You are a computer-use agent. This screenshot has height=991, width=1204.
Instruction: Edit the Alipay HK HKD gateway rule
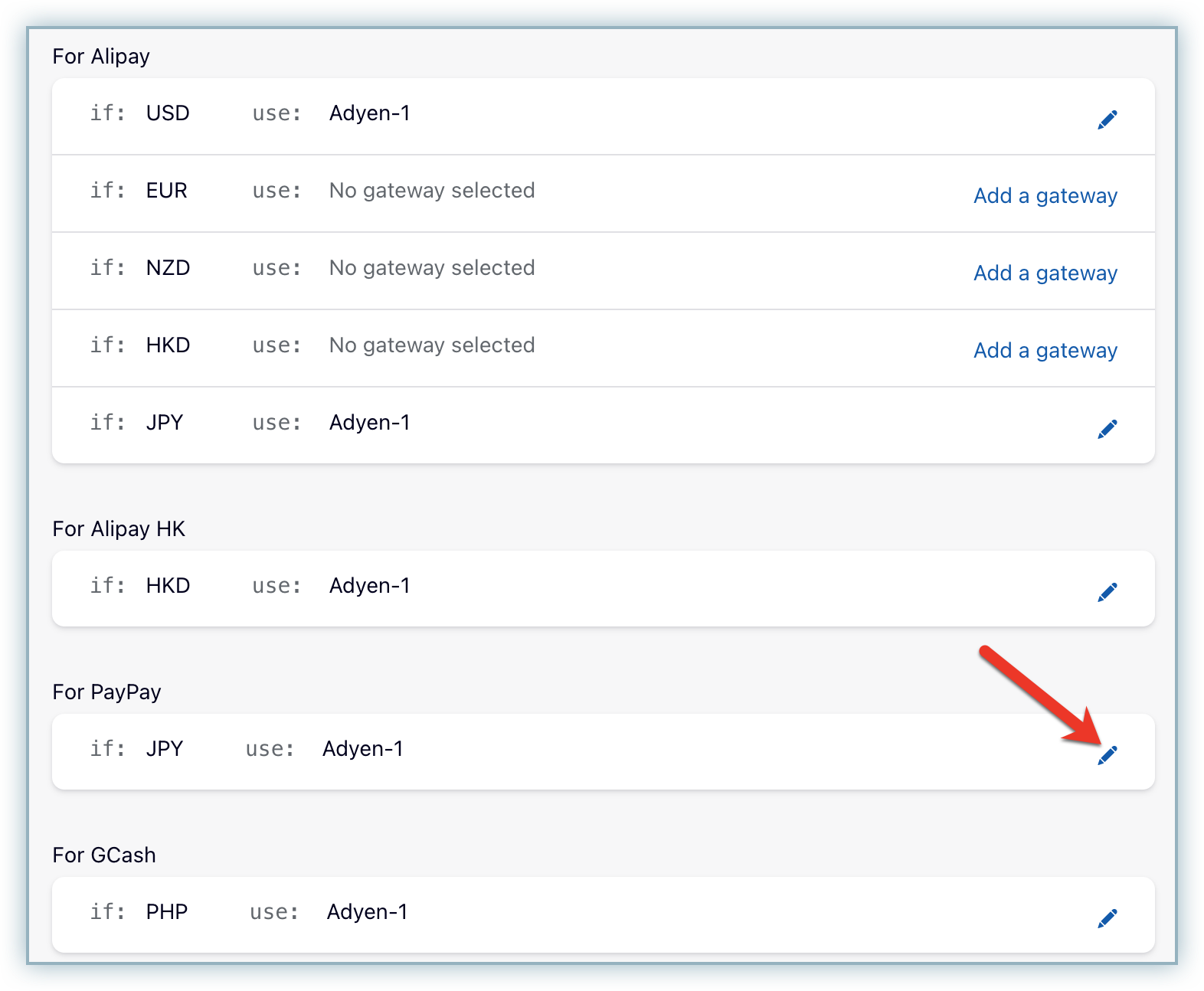tap(1107, 592)
